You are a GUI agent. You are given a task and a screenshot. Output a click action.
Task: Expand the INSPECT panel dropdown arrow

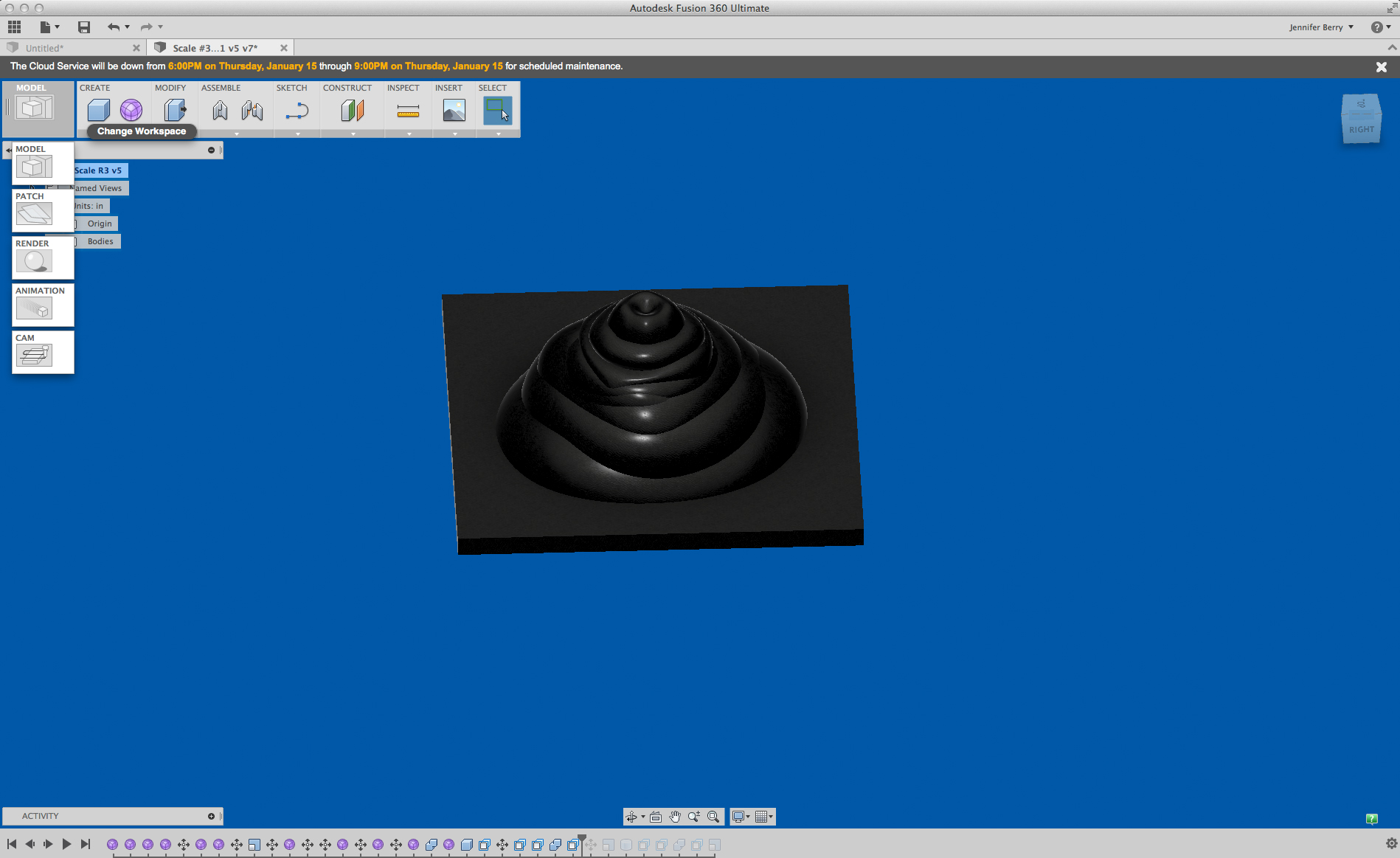(x=409, y=134)
